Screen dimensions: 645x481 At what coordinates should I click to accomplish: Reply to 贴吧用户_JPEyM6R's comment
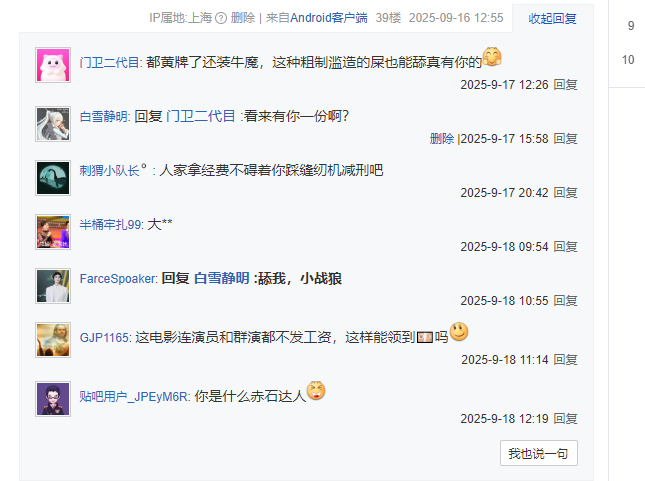point(565,419)
